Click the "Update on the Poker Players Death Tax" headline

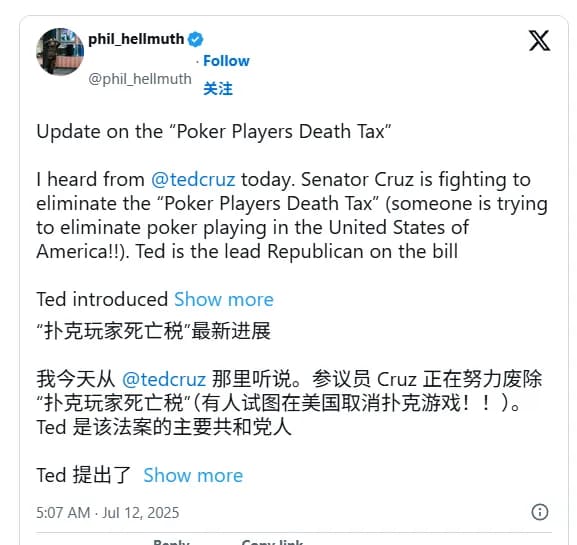click(x=214, y=131)
